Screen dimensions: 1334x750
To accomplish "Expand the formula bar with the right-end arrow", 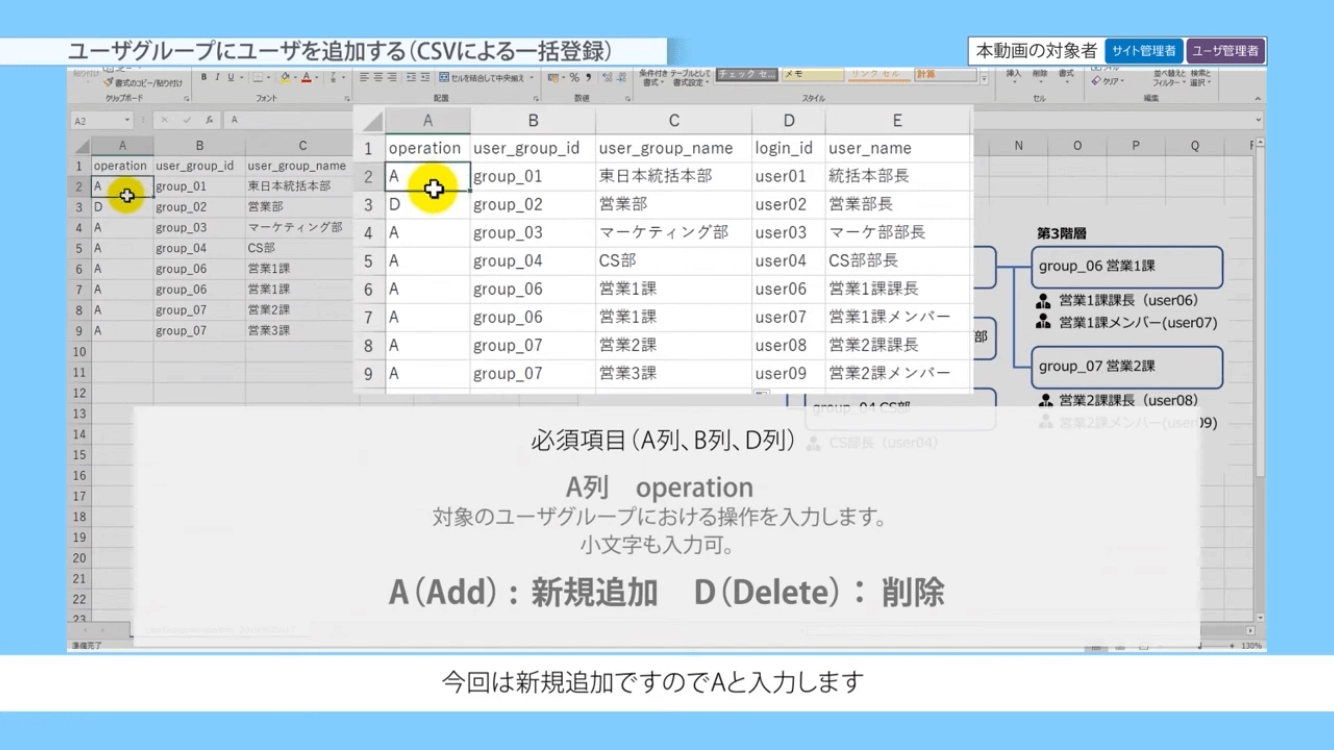I will coord(1258,120).
